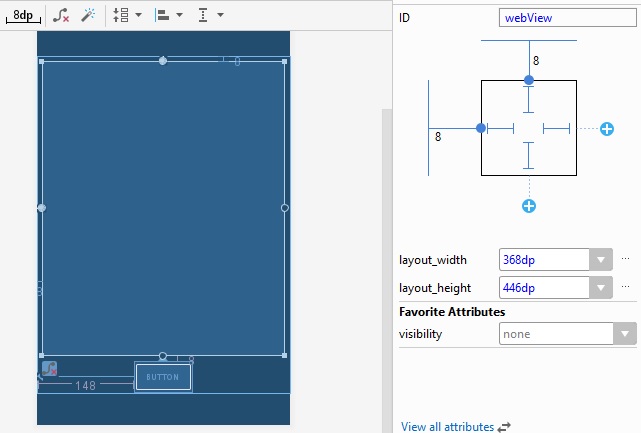The image size is (641, 433).
Task: Toggle the top inner size constraint in the inspector box
Action: pos(529,99)
